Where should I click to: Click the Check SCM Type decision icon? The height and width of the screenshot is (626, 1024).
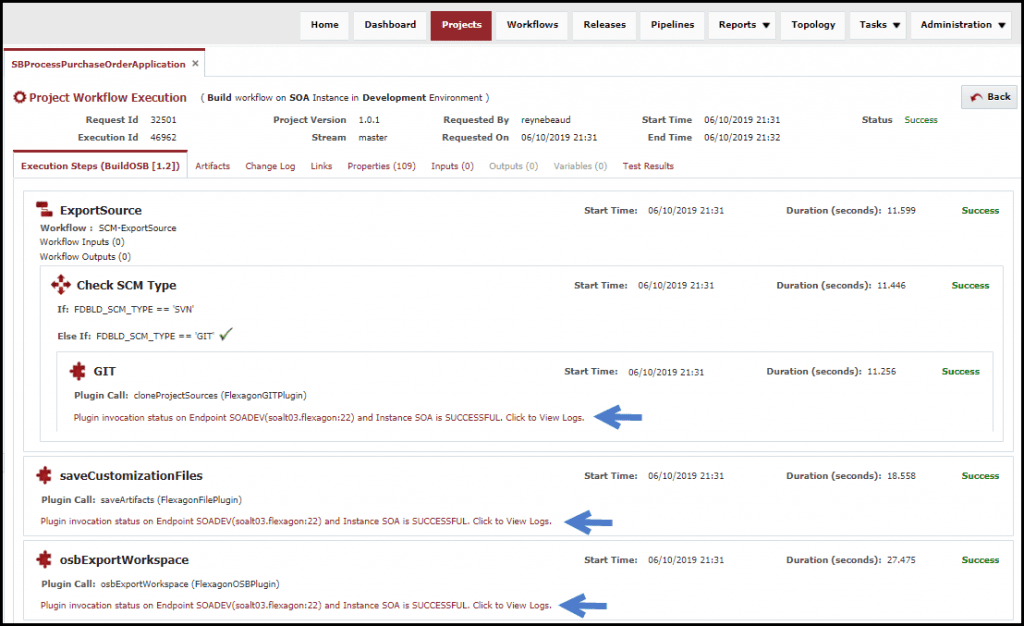click(60, 284)
